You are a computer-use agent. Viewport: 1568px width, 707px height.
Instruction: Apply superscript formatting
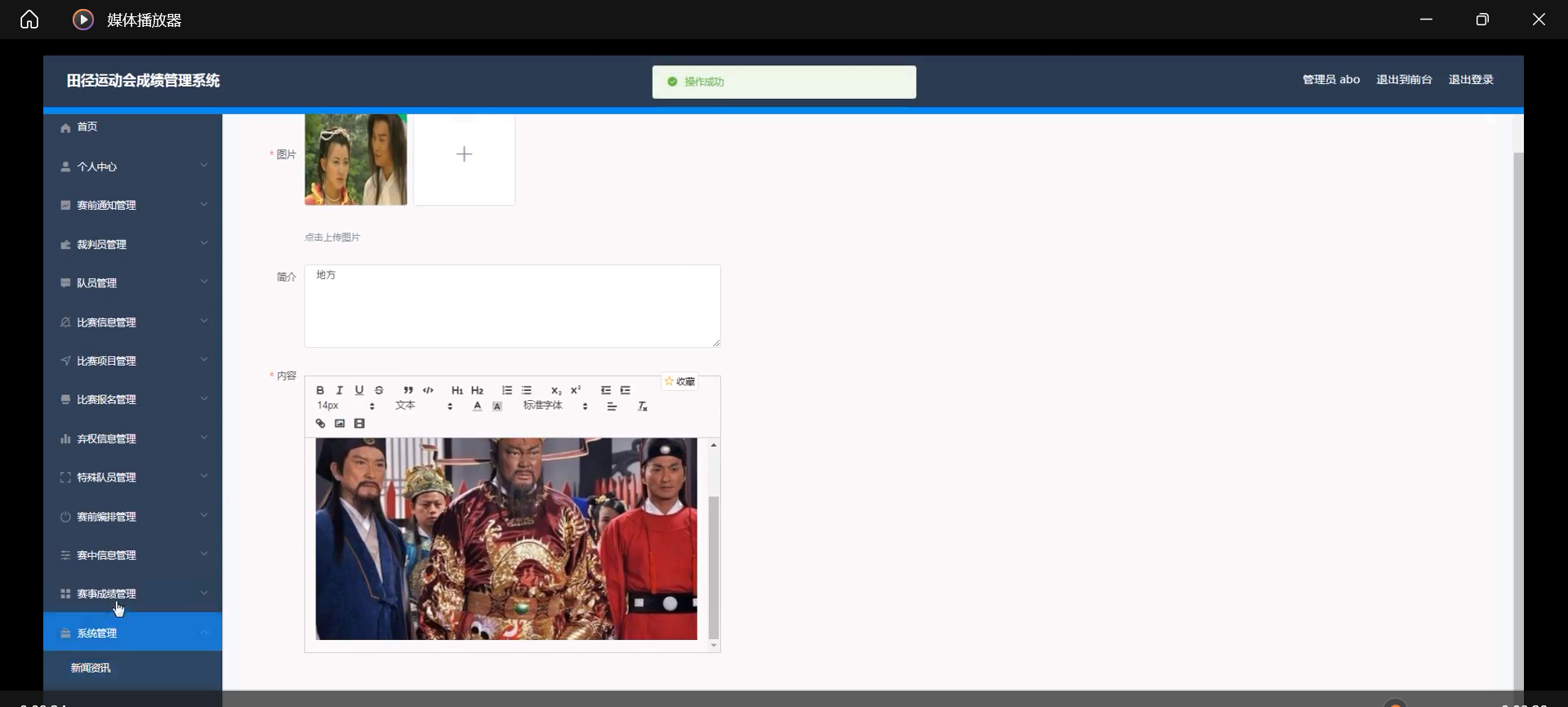576,390
